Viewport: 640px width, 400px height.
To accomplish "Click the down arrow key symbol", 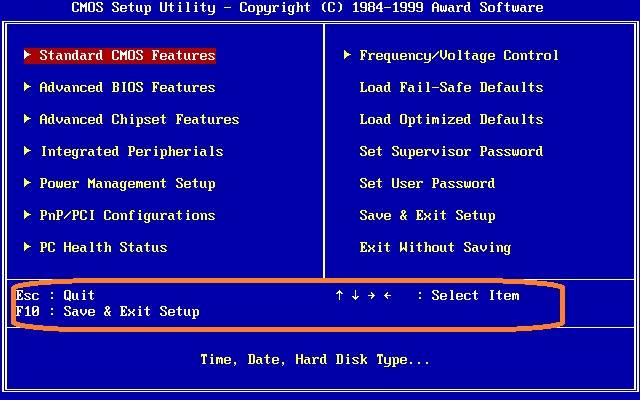I will click(355, 295).
